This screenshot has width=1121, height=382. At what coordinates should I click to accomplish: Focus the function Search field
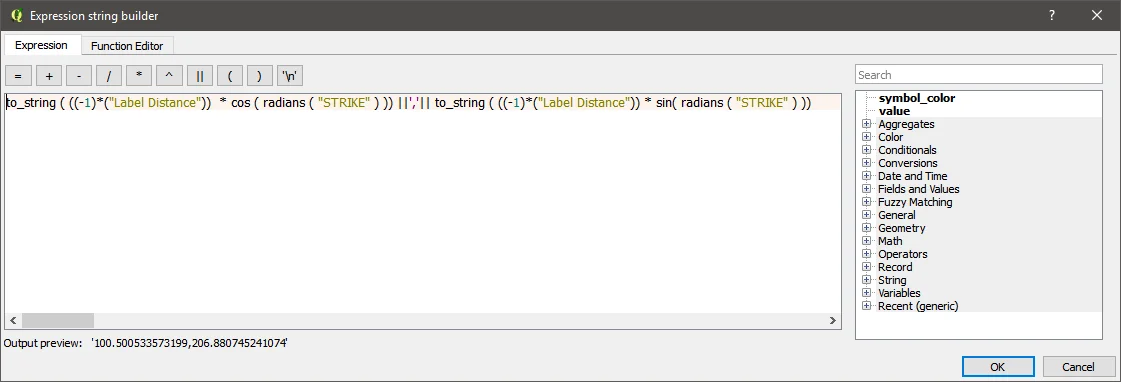click(979, 74)
